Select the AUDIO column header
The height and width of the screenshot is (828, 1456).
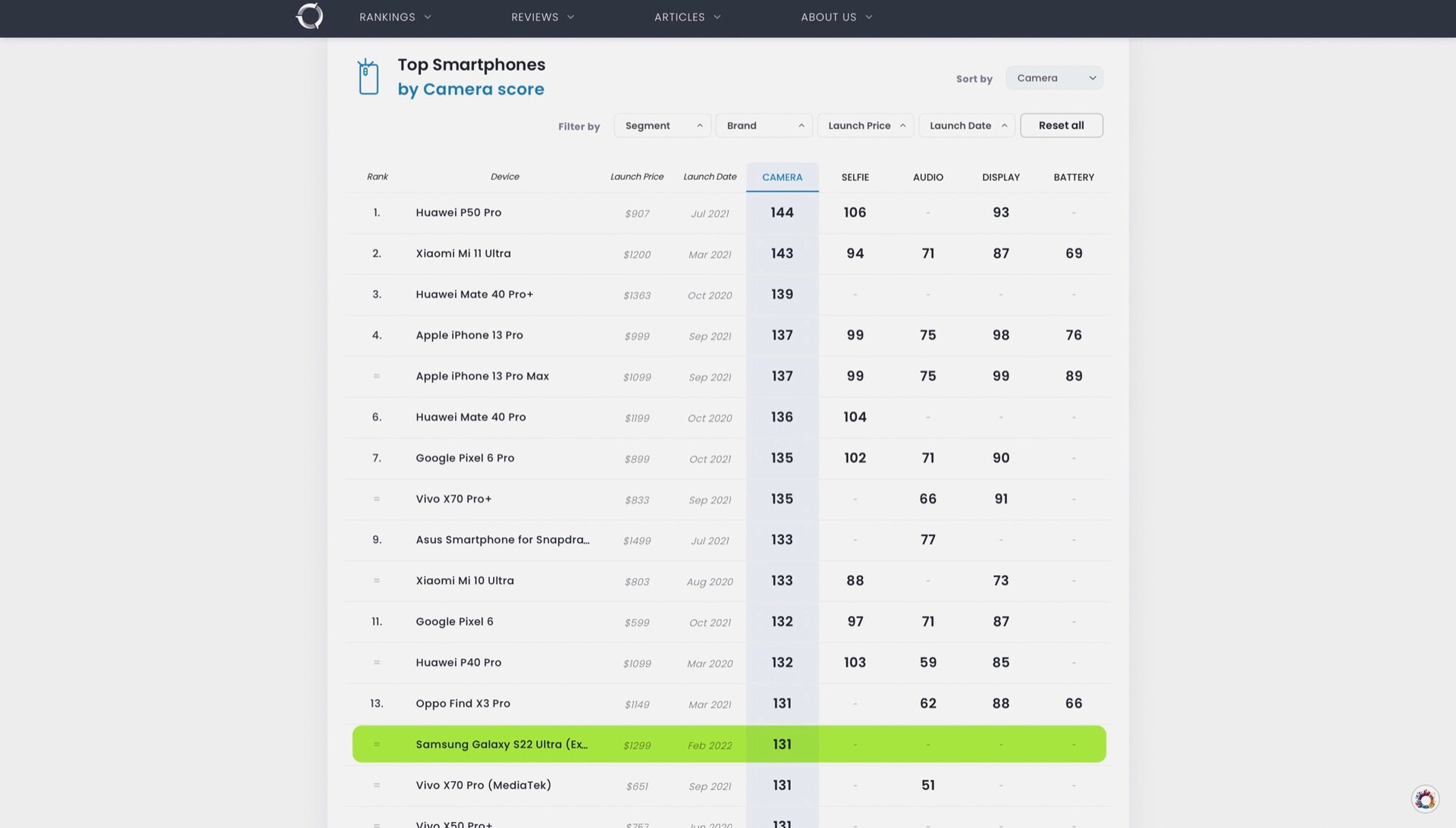click(927, 177)
